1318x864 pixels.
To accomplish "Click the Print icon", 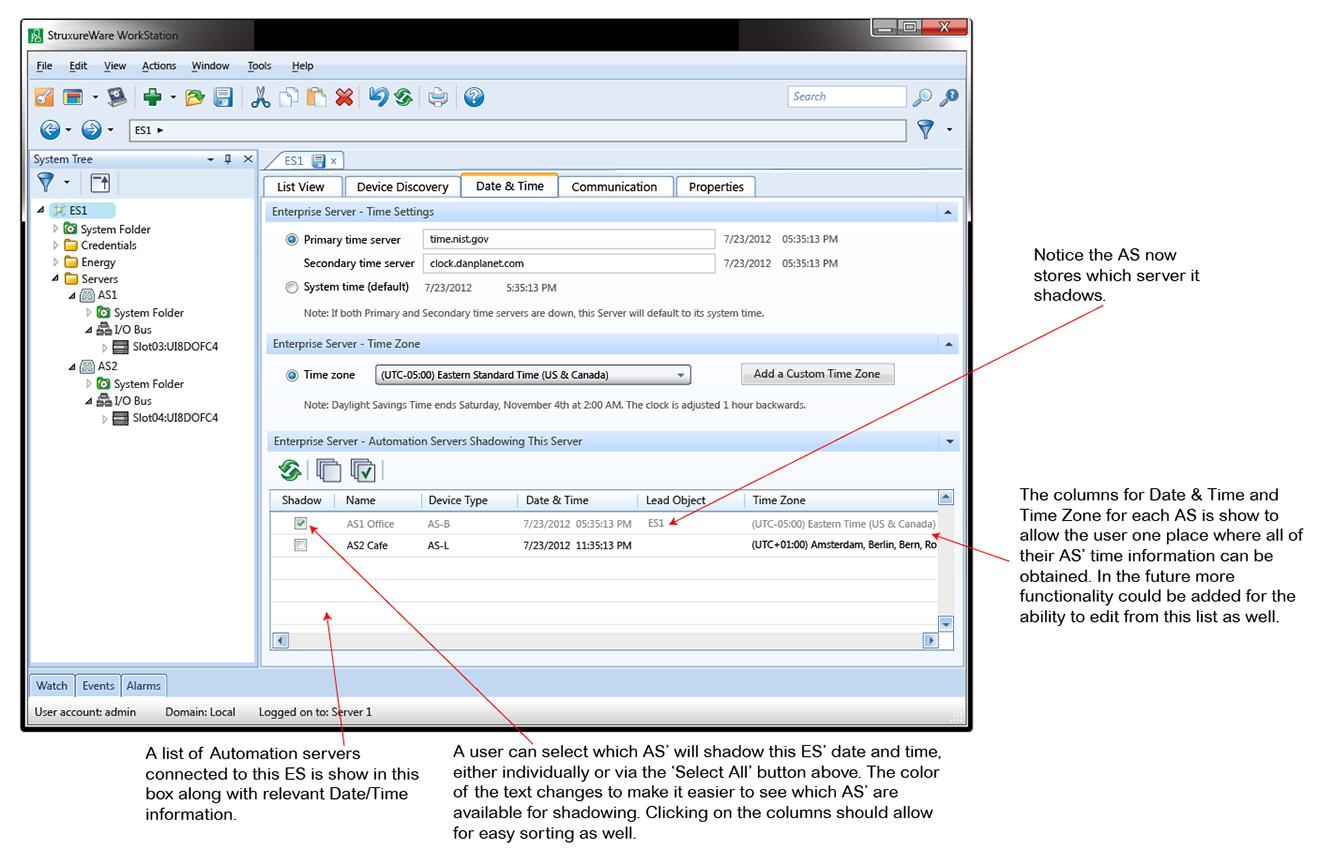I will 438,97.
